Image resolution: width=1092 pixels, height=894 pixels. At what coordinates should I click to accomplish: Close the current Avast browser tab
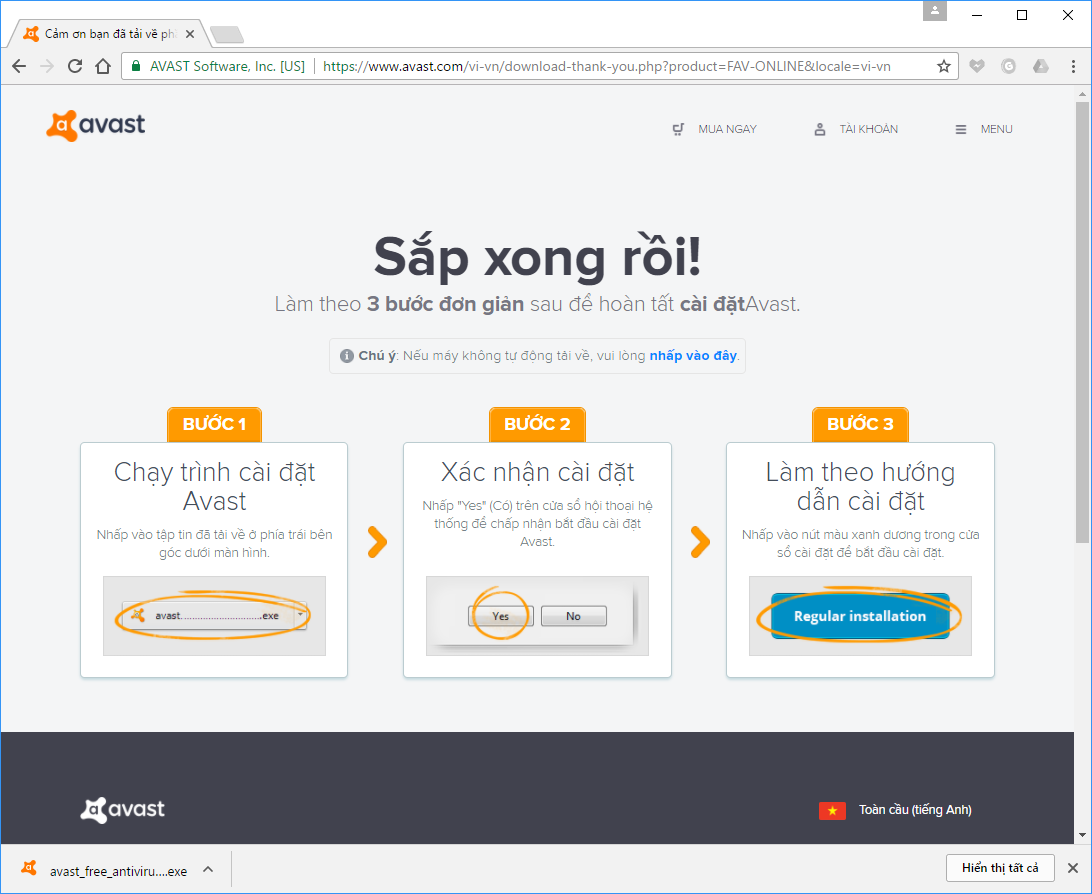(x=189, y=33)
